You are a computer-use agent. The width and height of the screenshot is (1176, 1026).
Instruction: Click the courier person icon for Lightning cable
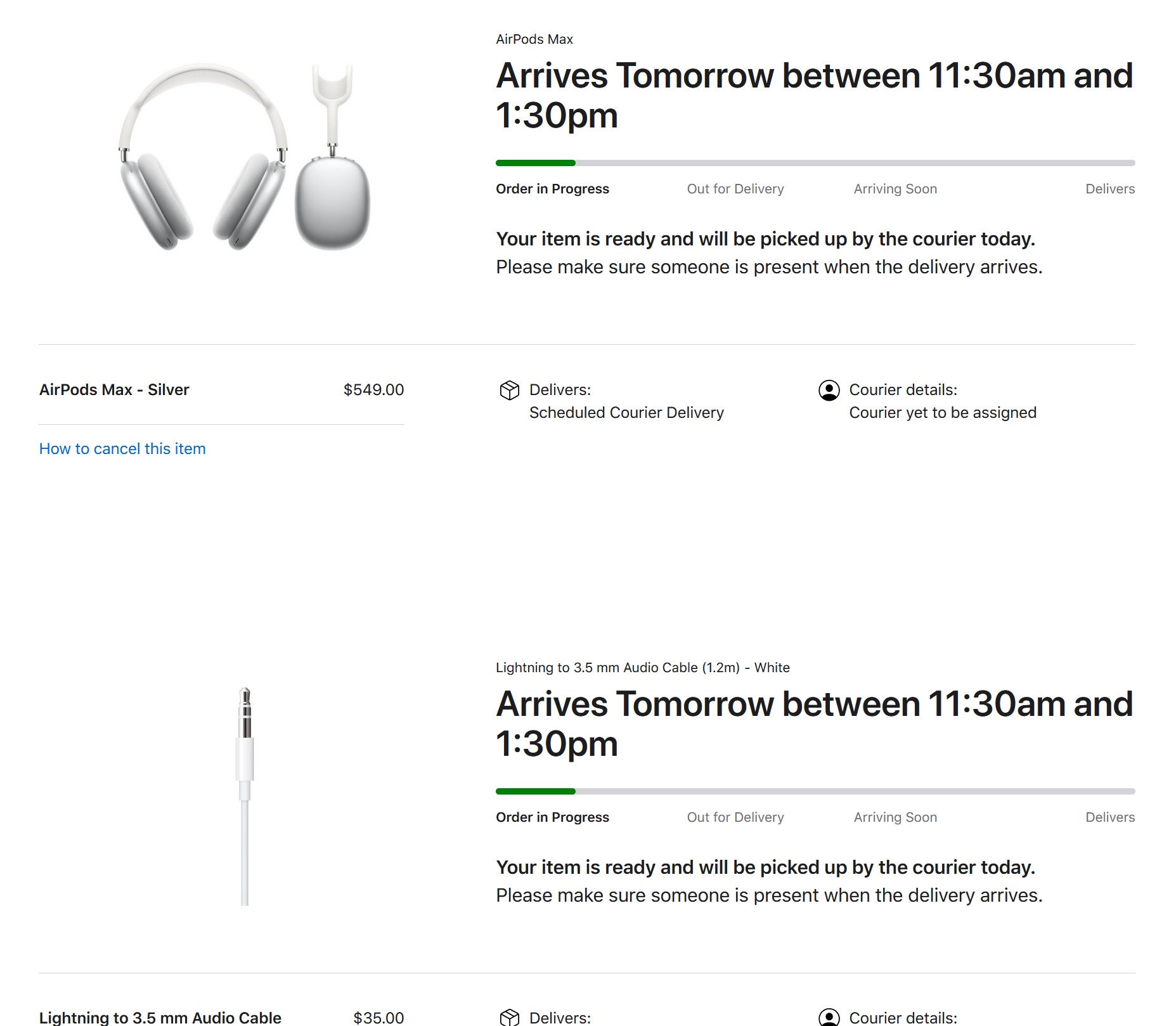click(829, 1017)
